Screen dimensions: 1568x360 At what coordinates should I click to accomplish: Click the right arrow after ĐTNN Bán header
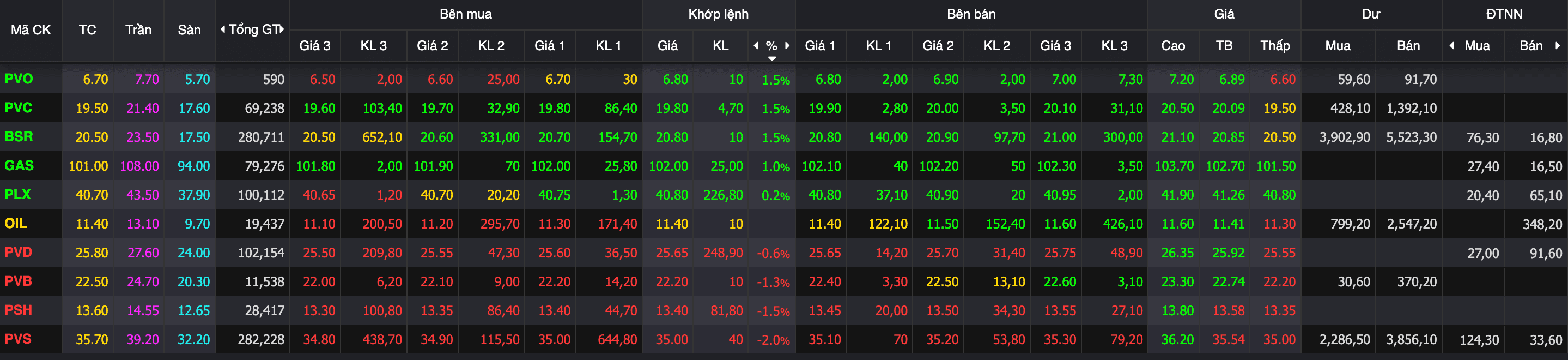tap(1557, 46)
